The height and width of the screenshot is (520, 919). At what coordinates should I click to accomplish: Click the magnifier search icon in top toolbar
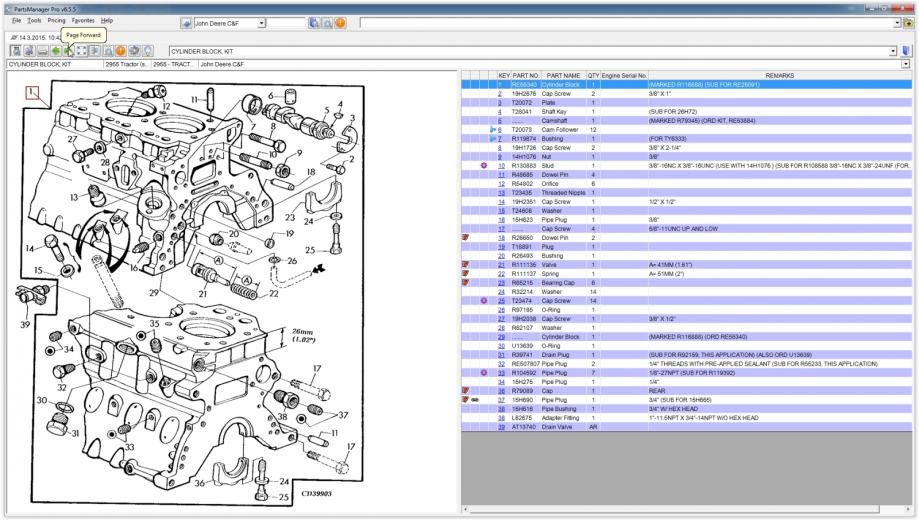click(x=327, y=23)
